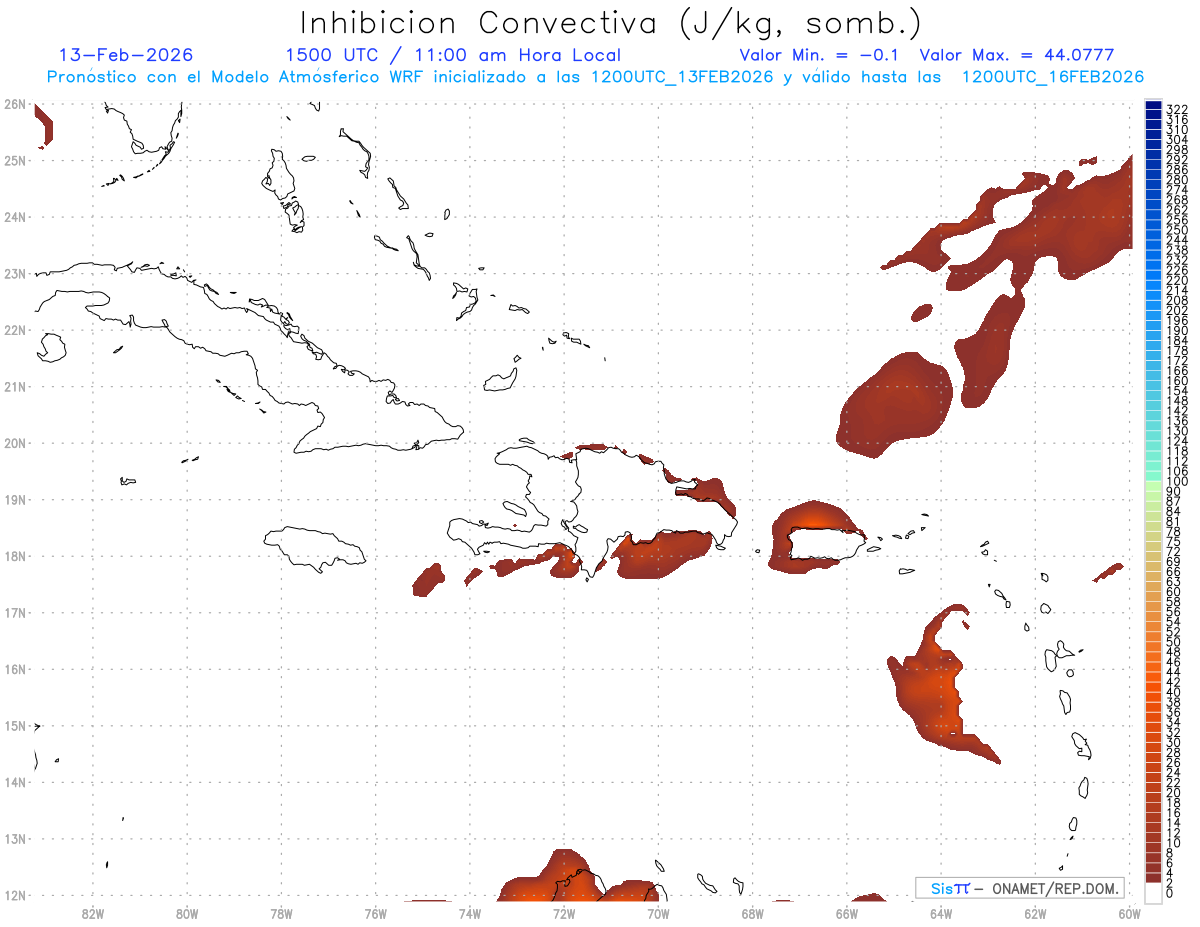This screenshot has height=927, width=1200.
Task: Click the colorbar value label "20"
Action: point(1174,792)
